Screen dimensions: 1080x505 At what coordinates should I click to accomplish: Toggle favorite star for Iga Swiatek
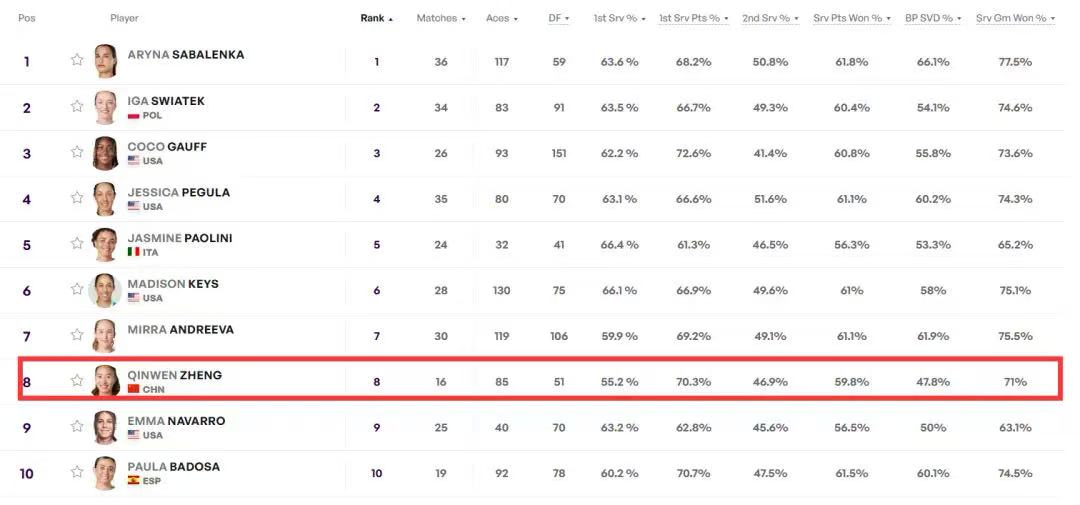[x=77, y=106]
